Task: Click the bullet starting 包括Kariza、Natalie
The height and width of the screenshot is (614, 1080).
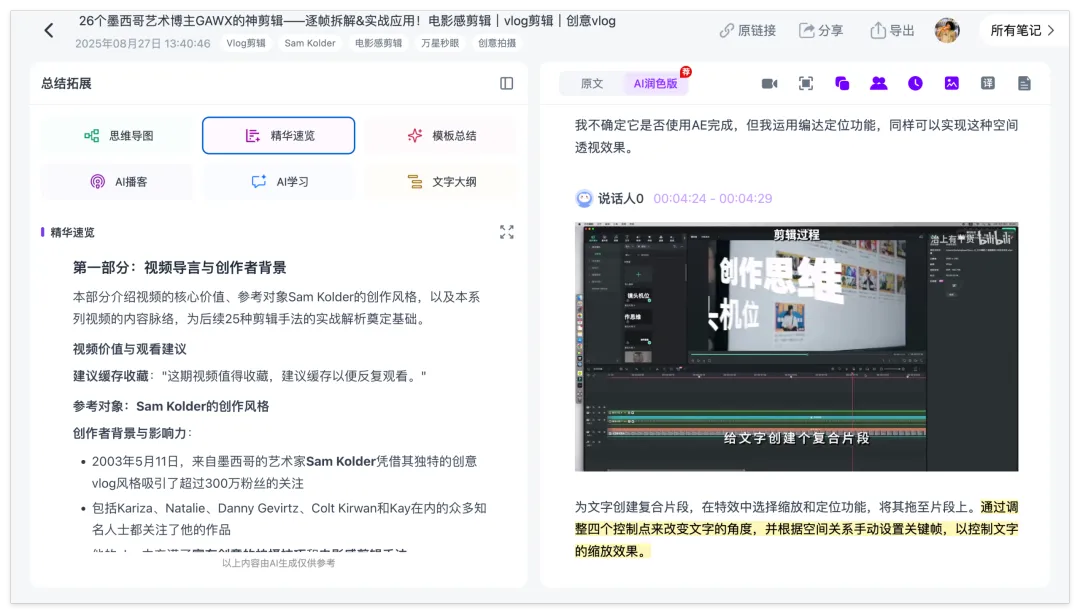Action: click(289, 519)
